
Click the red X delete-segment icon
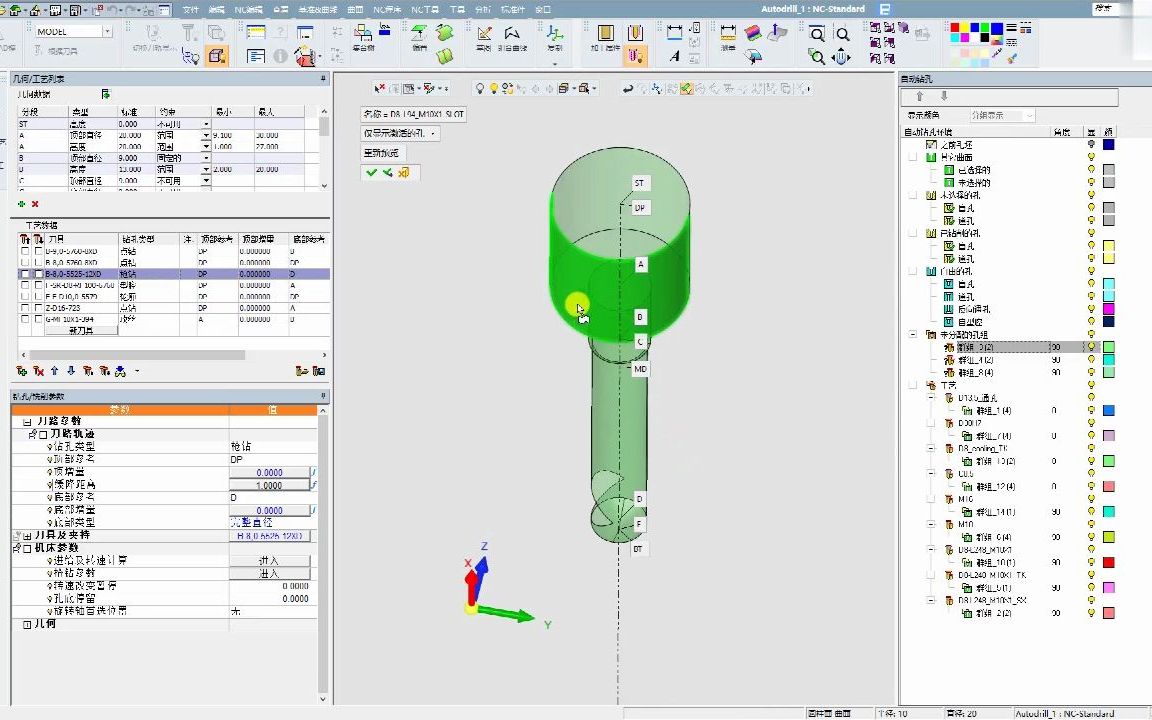tap(35, 203)
